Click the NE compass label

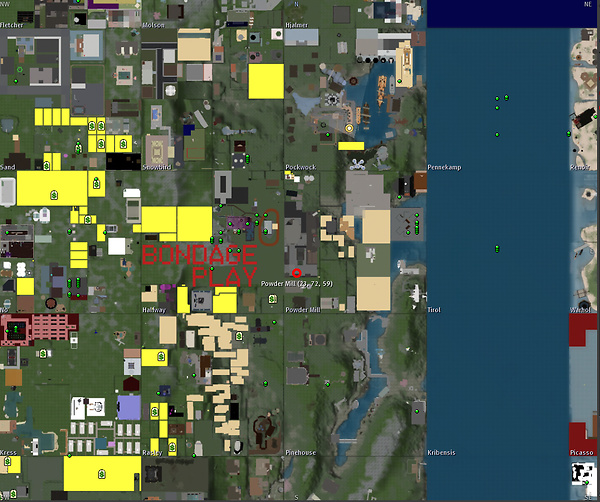coord(588,4)
